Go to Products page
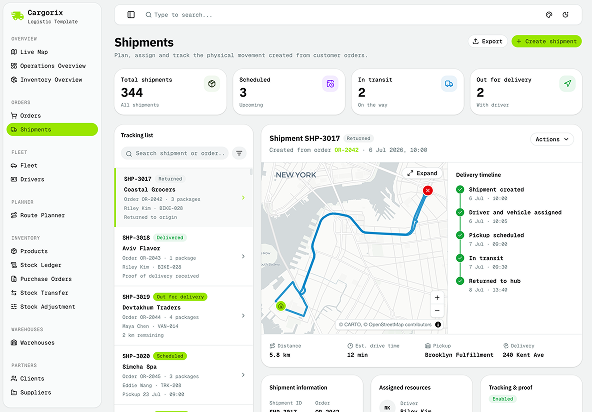The height and width of the screenshot is (412, 592). point(52,251)
